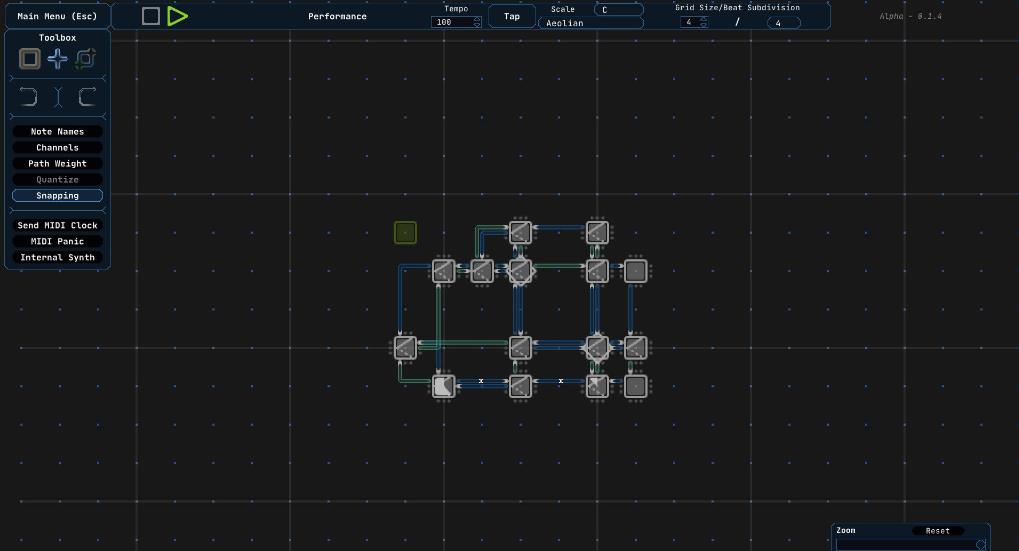This screenshot has width=1019, height=551.
Task: Toggle the Channels display option
Action: pos(57,148)
